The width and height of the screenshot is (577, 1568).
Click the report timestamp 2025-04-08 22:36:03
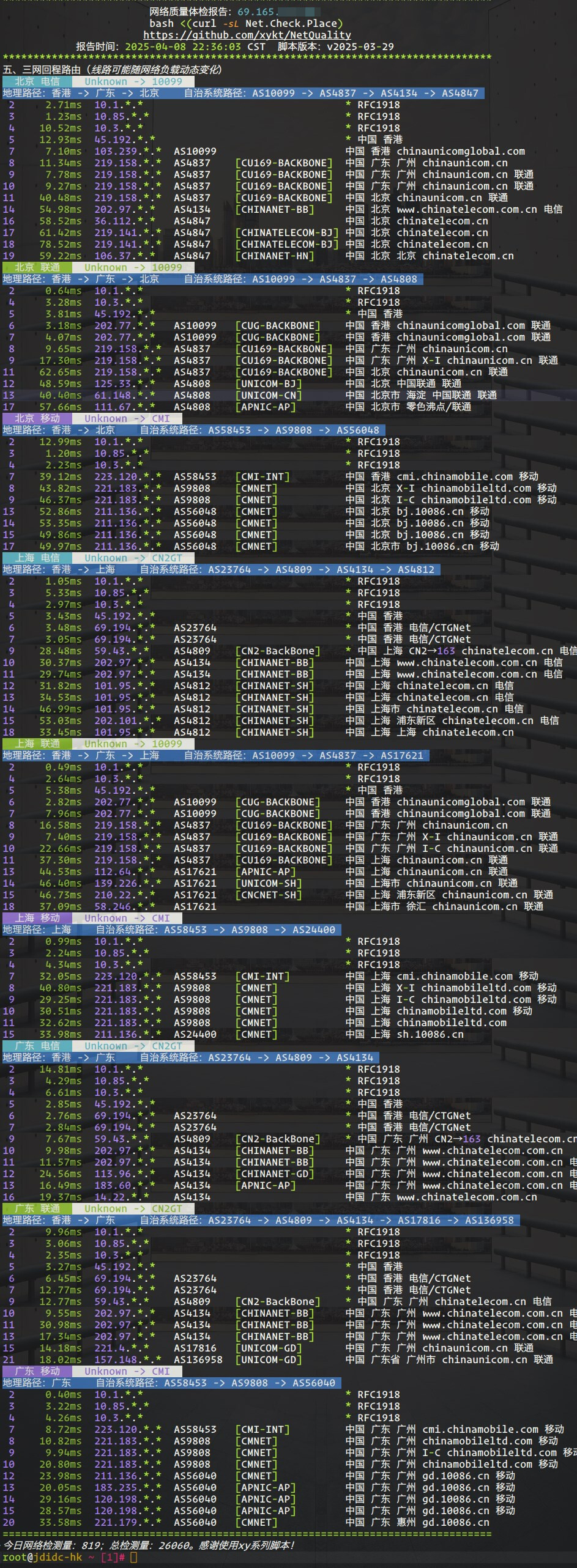coord(183,46)
